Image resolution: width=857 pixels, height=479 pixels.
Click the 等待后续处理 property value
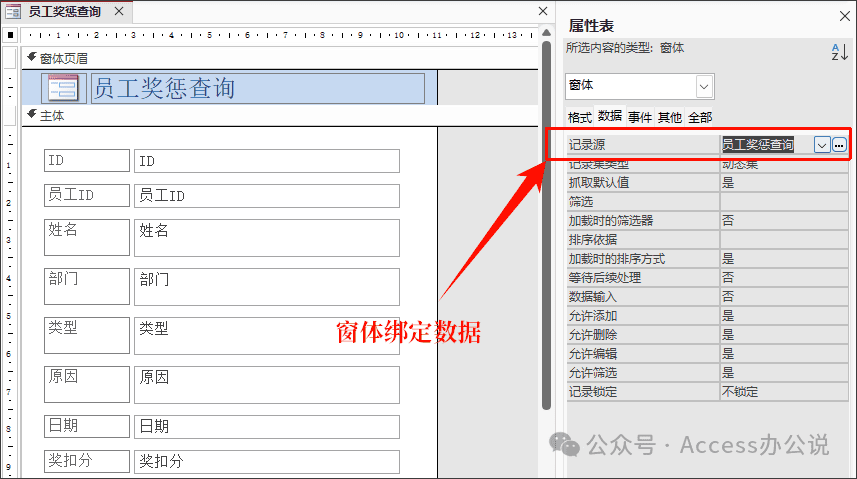click(x=784, y=278)
